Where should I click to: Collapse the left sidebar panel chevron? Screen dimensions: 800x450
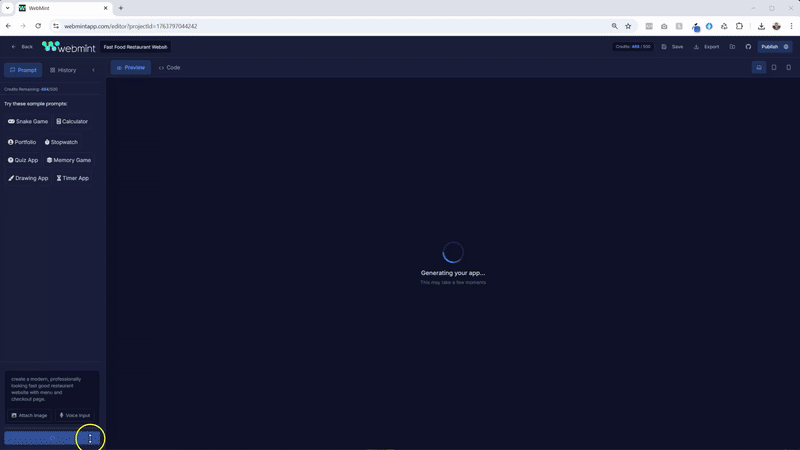pyautogui.click(x=93, y=70)
